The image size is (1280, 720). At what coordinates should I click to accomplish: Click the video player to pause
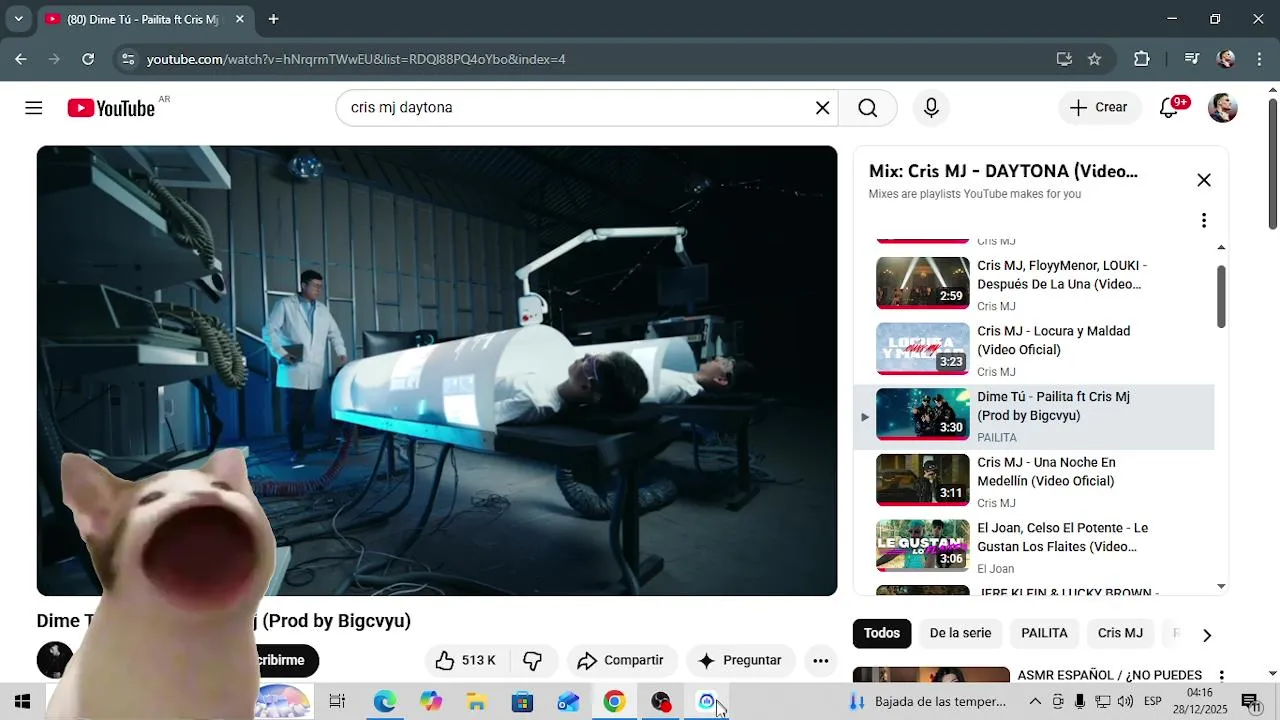pyautogui.click(x=437, y=370)
